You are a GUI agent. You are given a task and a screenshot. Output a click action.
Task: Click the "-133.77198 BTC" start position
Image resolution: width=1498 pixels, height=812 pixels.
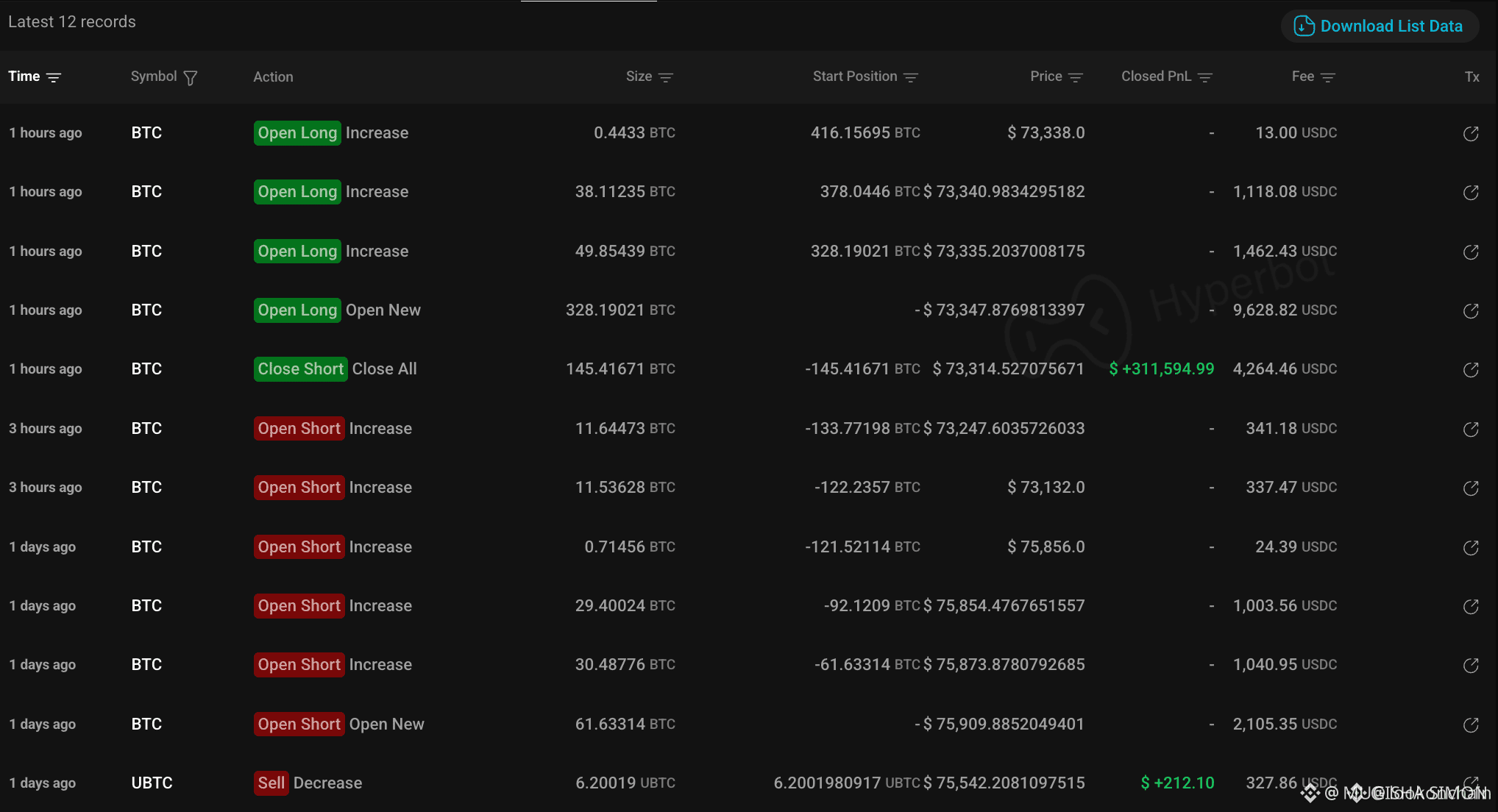863,428
